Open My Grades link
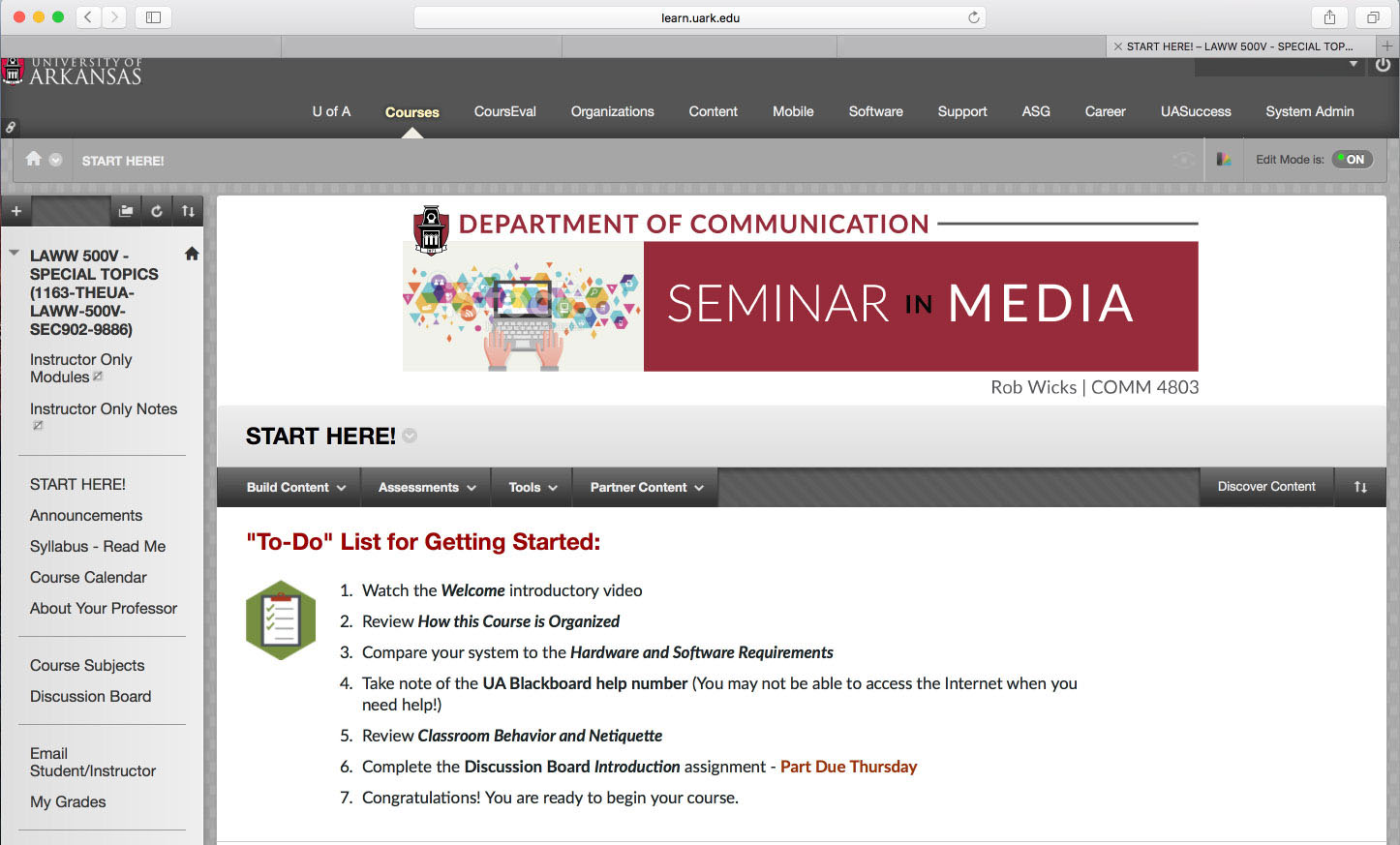Screen dimensions: 1400x845 pyautogui.click(x=68, y=801)
